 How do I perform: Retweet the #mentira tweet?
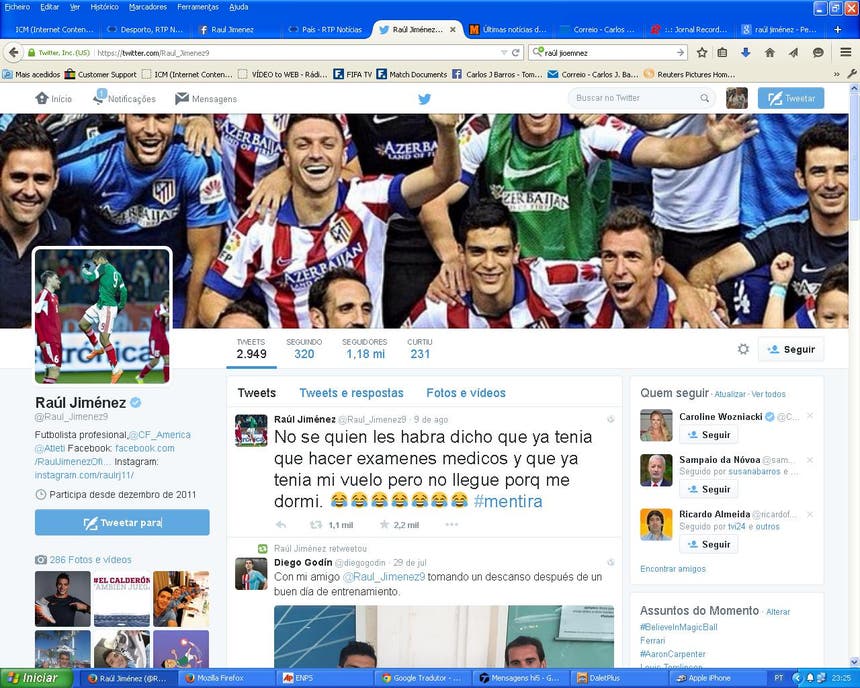coord(317,524)
